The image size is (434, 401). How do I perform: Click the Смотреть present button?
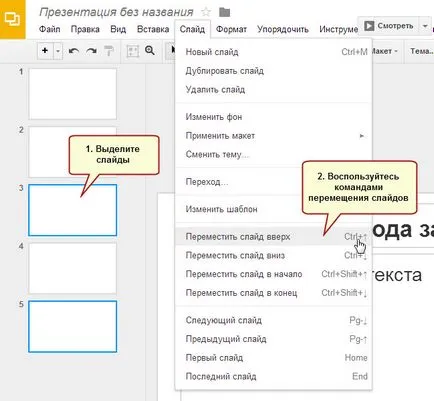(x=388, y=26)
